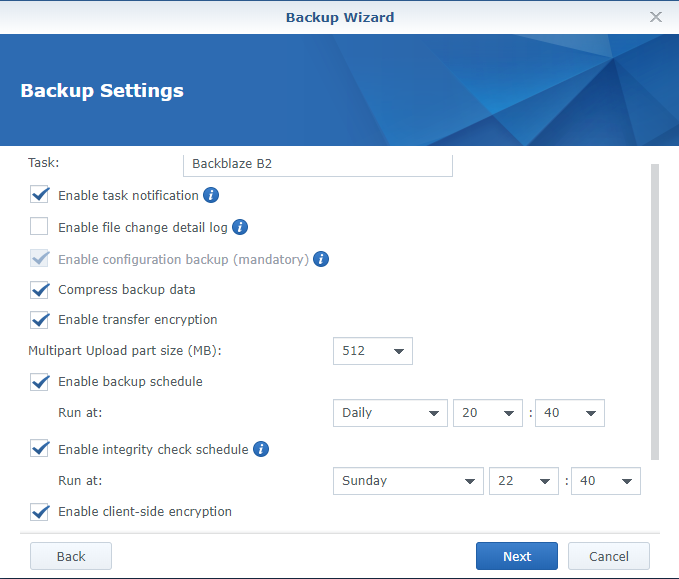Screen dimensions: 679x579
Task: Disable transfer encryption checkbox
Action: coord(40,320)
